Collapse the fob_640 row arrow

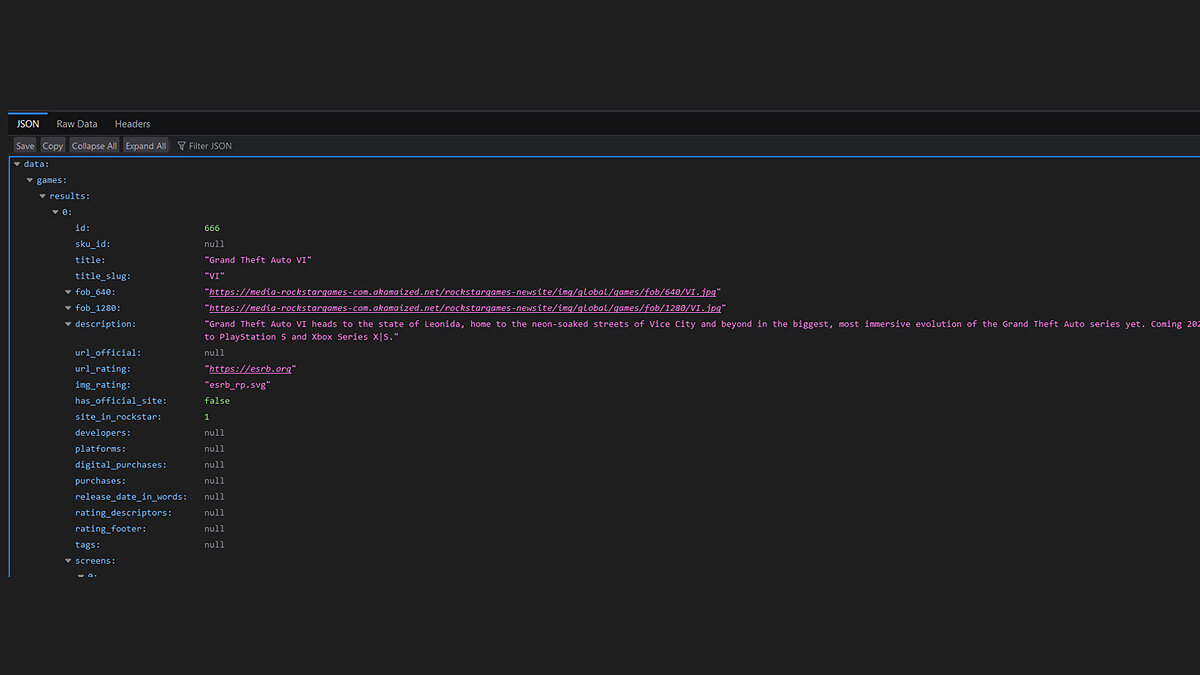click(x=68, y=292)
